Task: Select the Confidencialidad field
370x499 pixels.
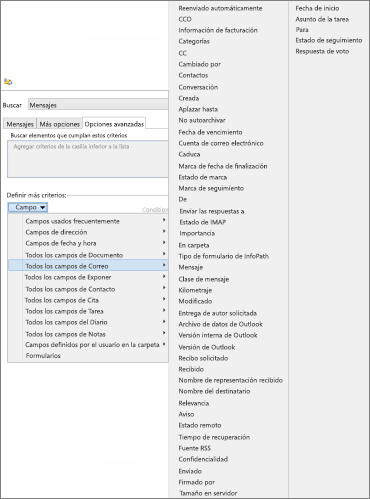Action: point(203,459)
